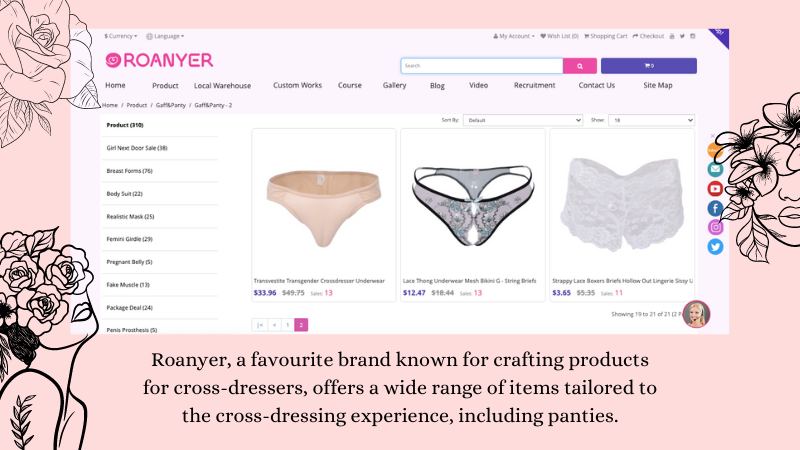Open the Instagram icon in social sidebar
Screen dimensions: 800x450
click(x=715, y=228)
